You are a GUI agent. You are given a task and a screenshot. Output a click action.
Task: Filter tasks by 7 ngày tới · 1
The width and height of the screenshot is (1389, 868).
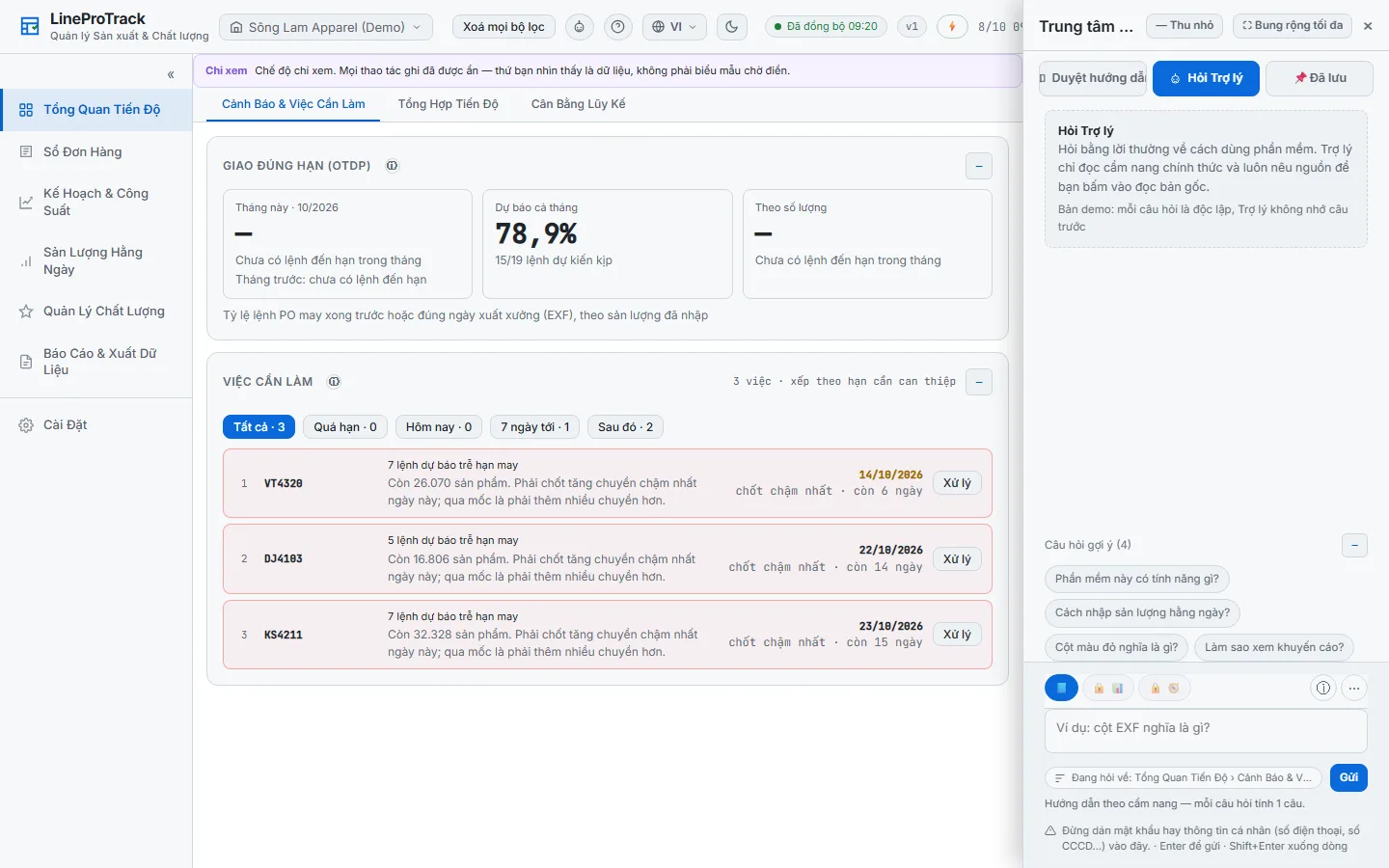click(x=535, y=427)
